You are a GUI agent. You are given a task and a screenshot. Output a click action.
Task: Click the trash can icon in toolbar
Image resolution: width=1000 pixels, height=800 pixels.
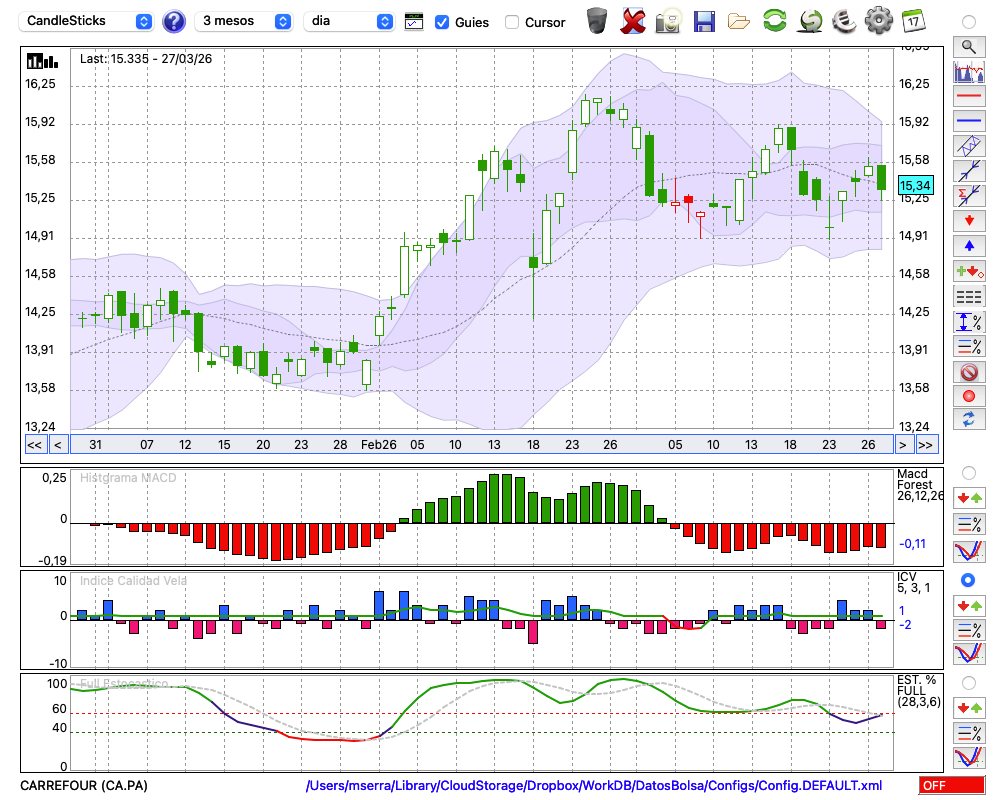[597, 21]
